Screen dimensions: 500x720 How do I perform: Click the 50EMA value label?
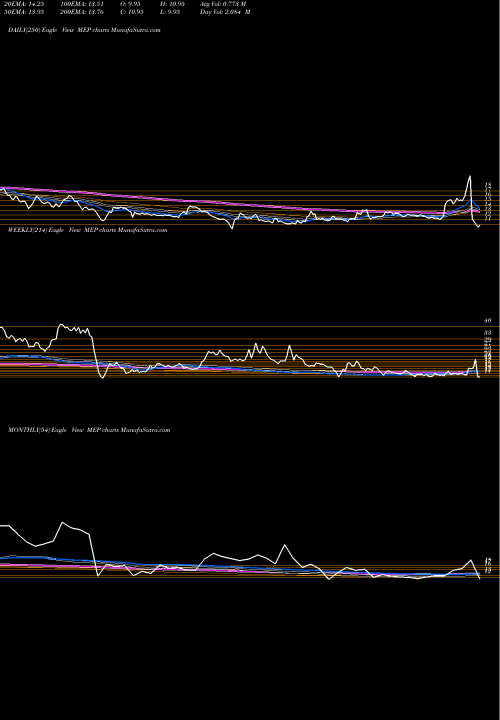click(x=24, y=12)
